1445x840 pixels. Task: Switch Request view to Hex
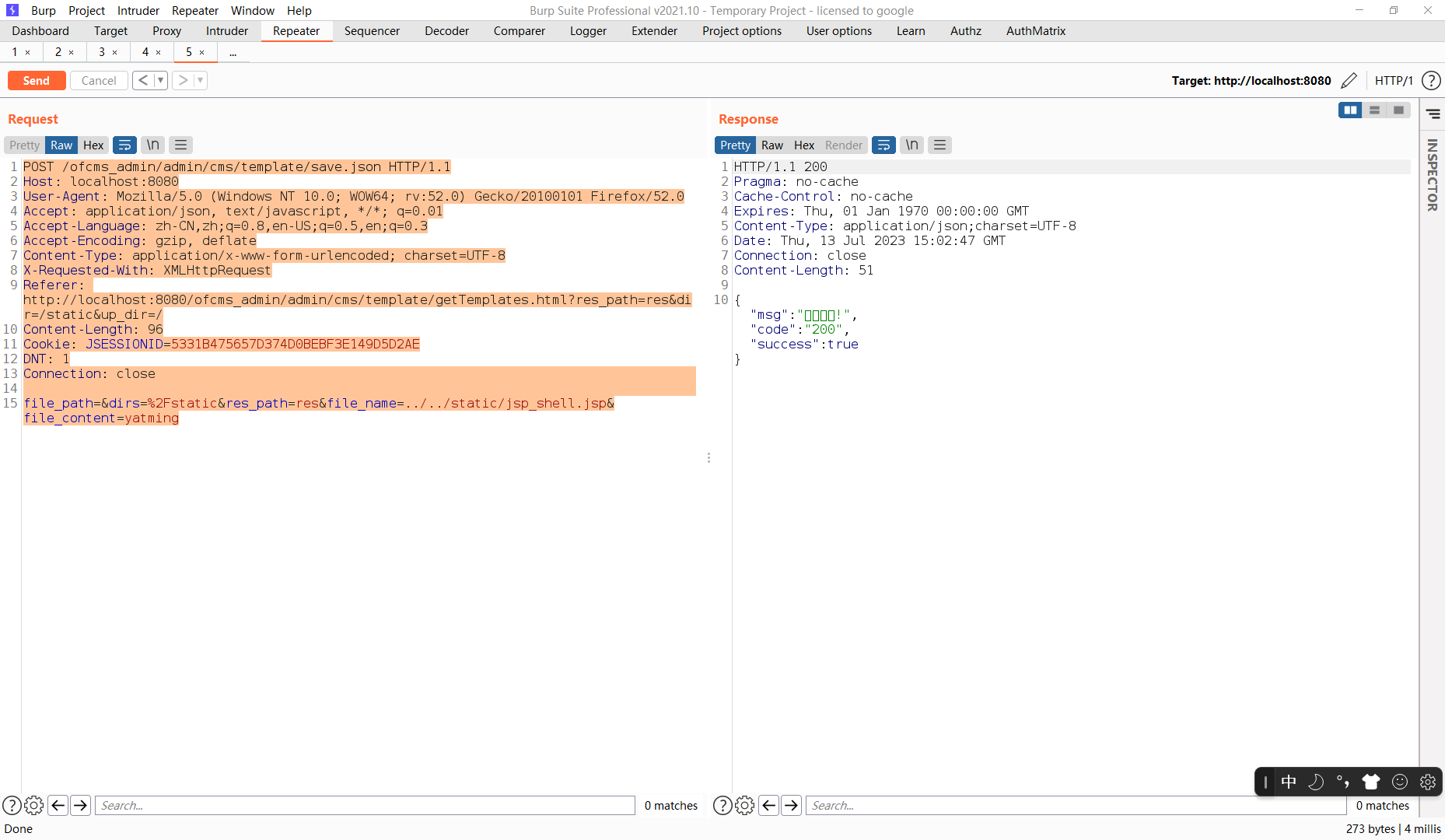[93, 145]
